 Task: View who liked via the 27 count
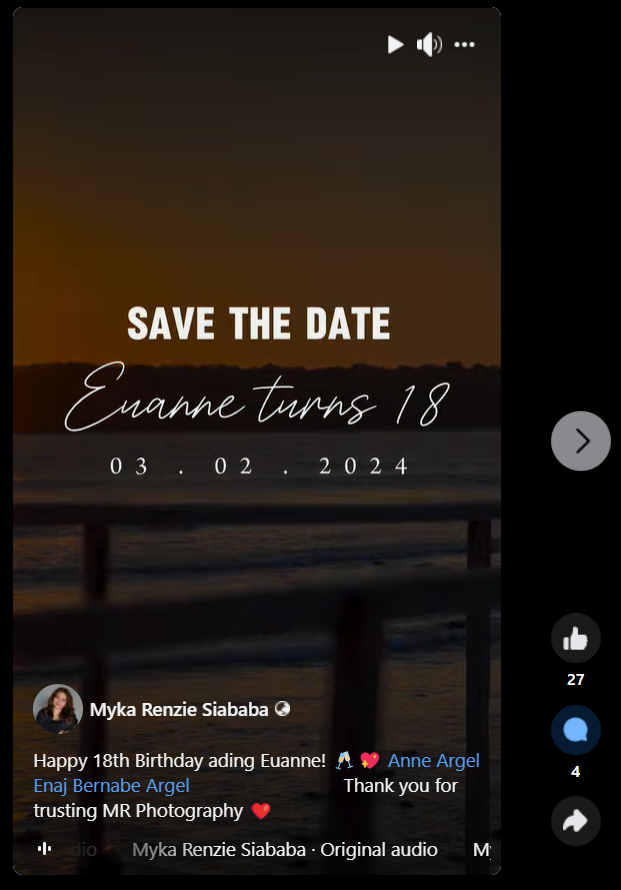[576, 679]
